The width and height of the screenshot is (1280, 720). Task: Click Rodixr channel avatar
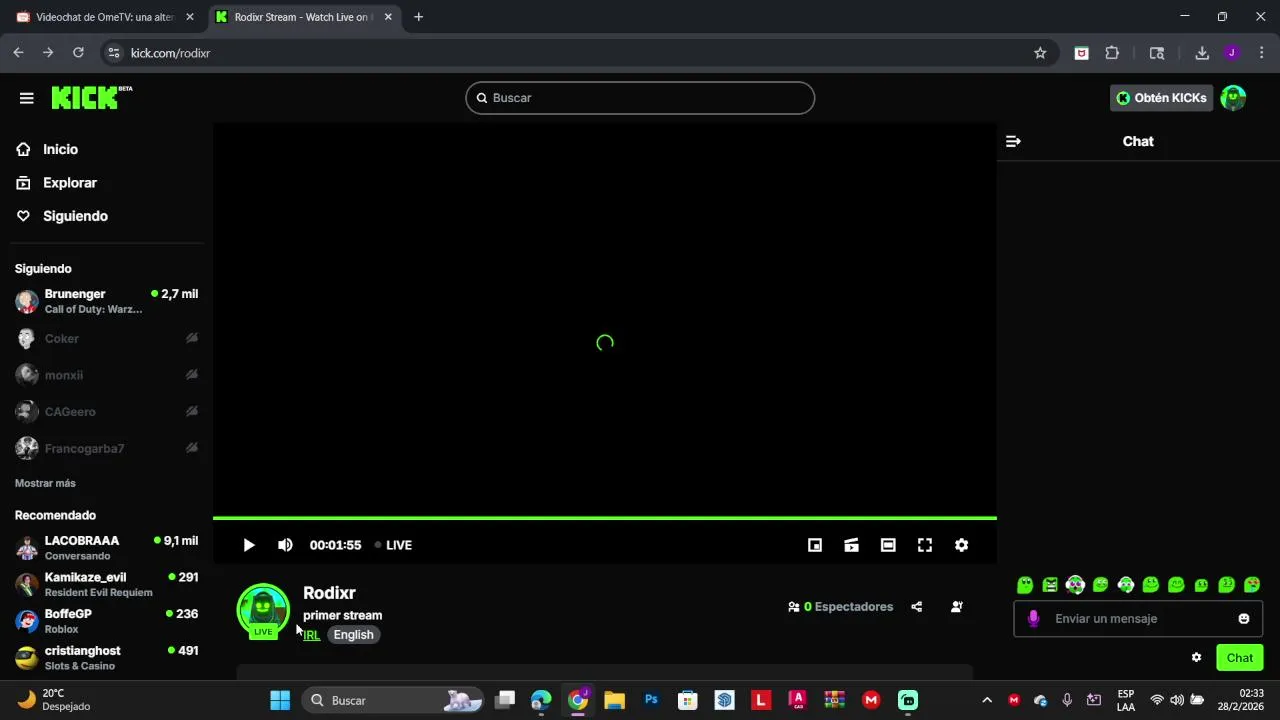point(263,610)
